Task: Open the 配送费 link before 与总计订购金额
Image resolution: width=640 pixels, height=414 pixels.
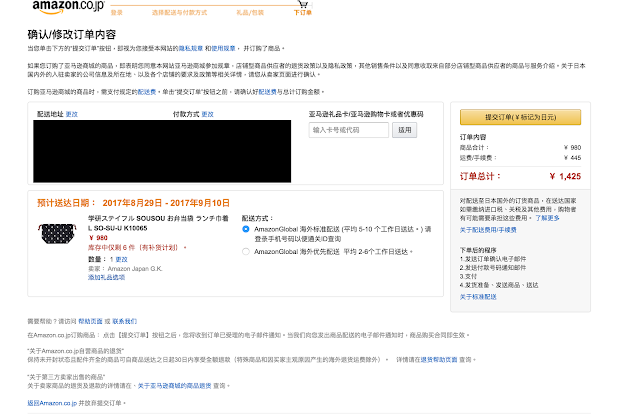Action: click(268, 92)
